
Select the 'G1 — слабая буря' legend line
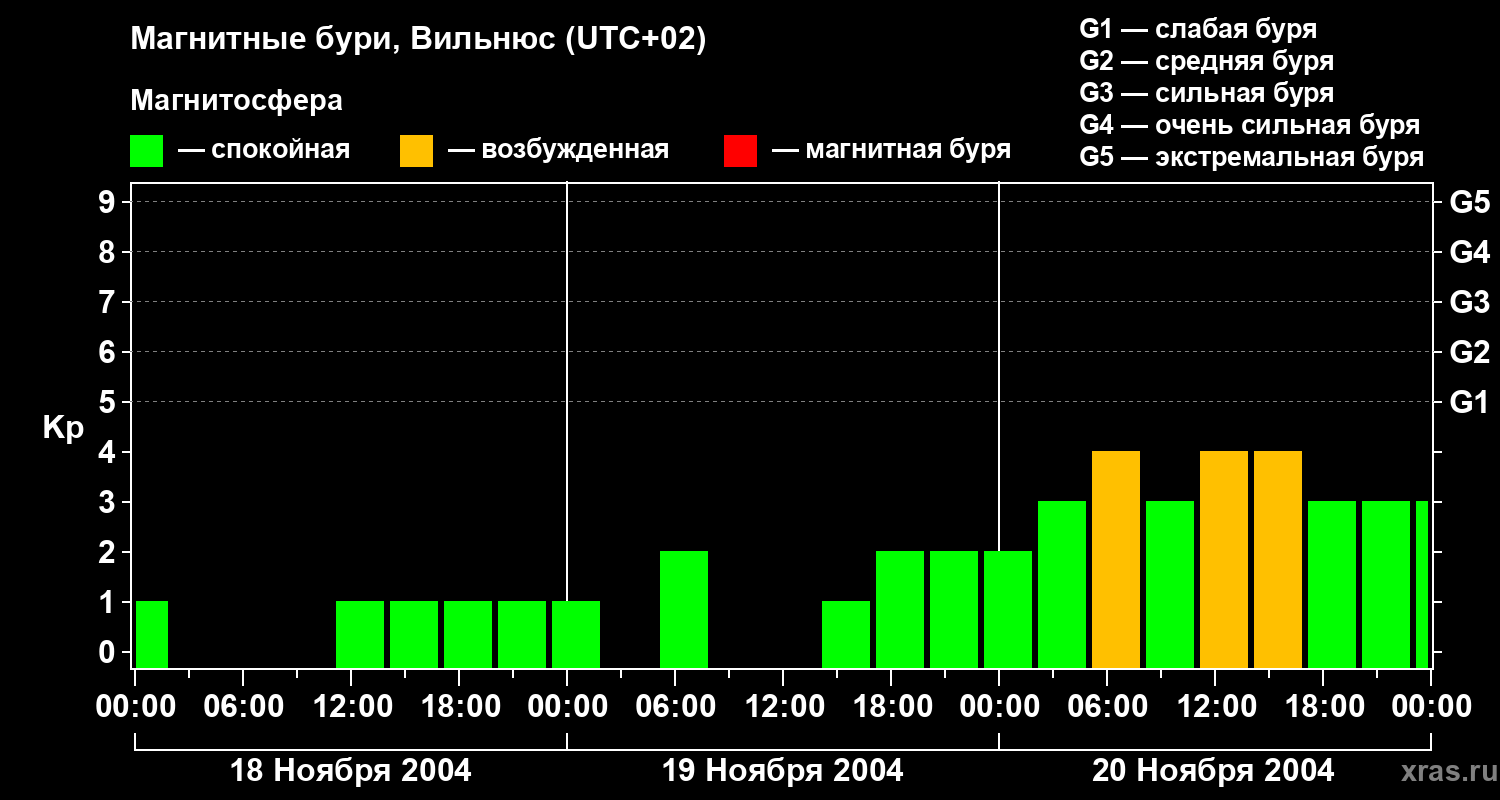(x=1198, y=29)
